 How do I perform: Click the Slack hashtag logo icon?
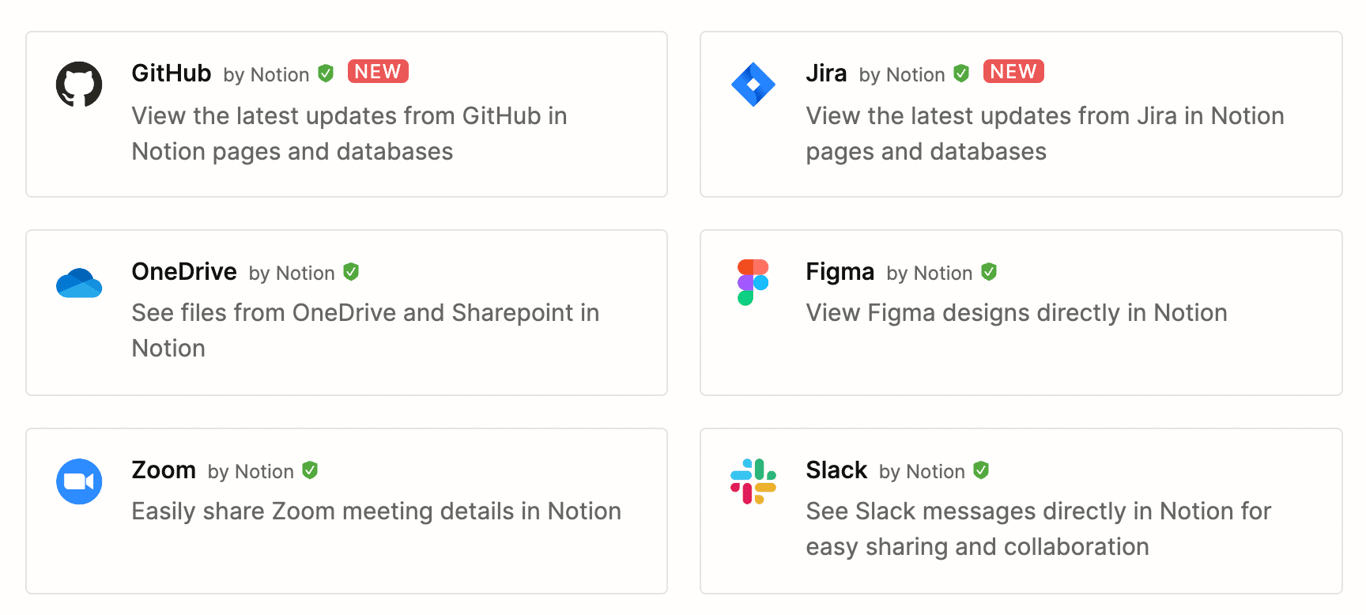(753, 481)
